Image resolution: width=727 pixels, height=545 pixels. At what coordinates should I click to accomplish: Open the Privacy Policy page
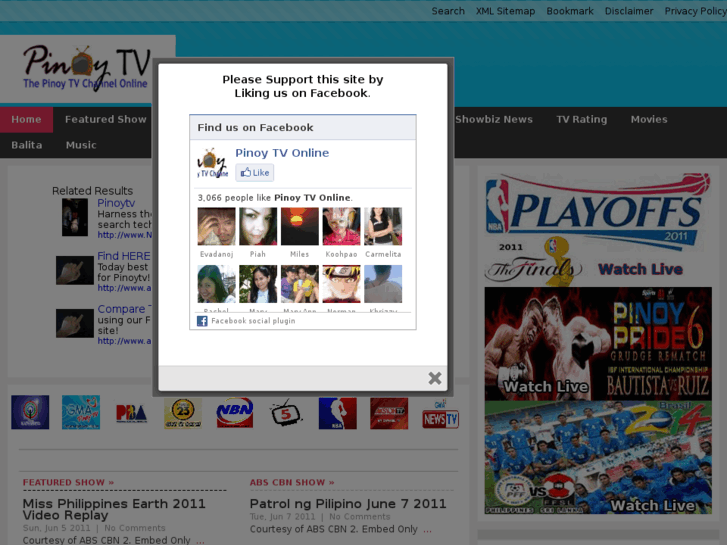pos(695,11)
